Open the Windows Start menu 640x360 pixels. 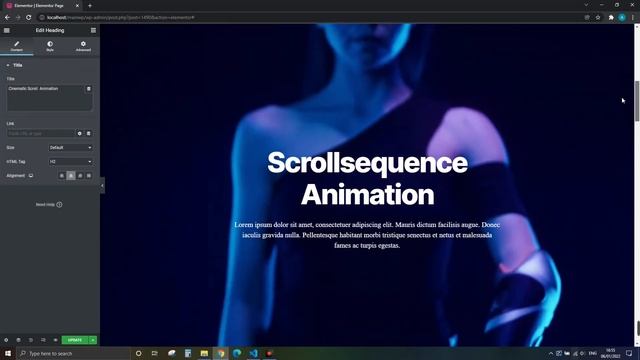coord(8,353)
